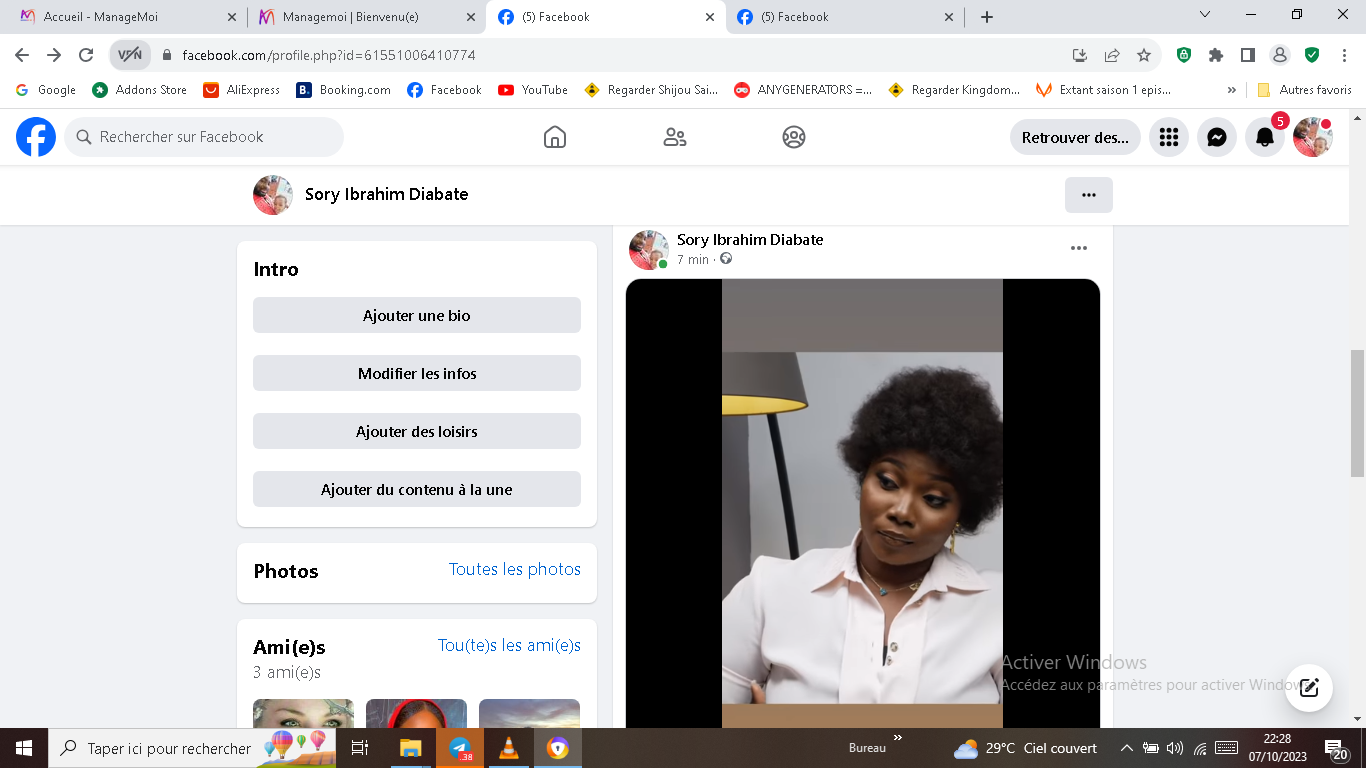Expand hidden bookmarks chevron
This screenshot has width=1366, height=768.
point(1231,90)
